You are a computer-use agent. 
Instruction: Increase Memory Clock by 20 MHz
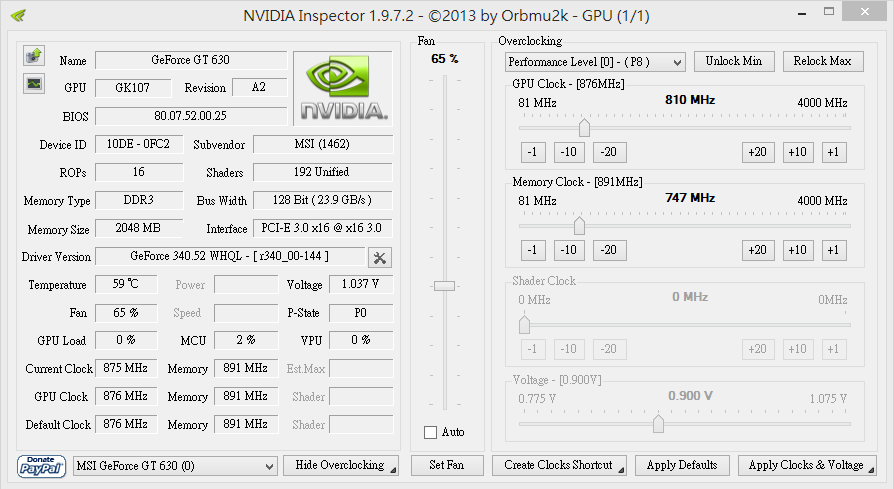point(758,250)
